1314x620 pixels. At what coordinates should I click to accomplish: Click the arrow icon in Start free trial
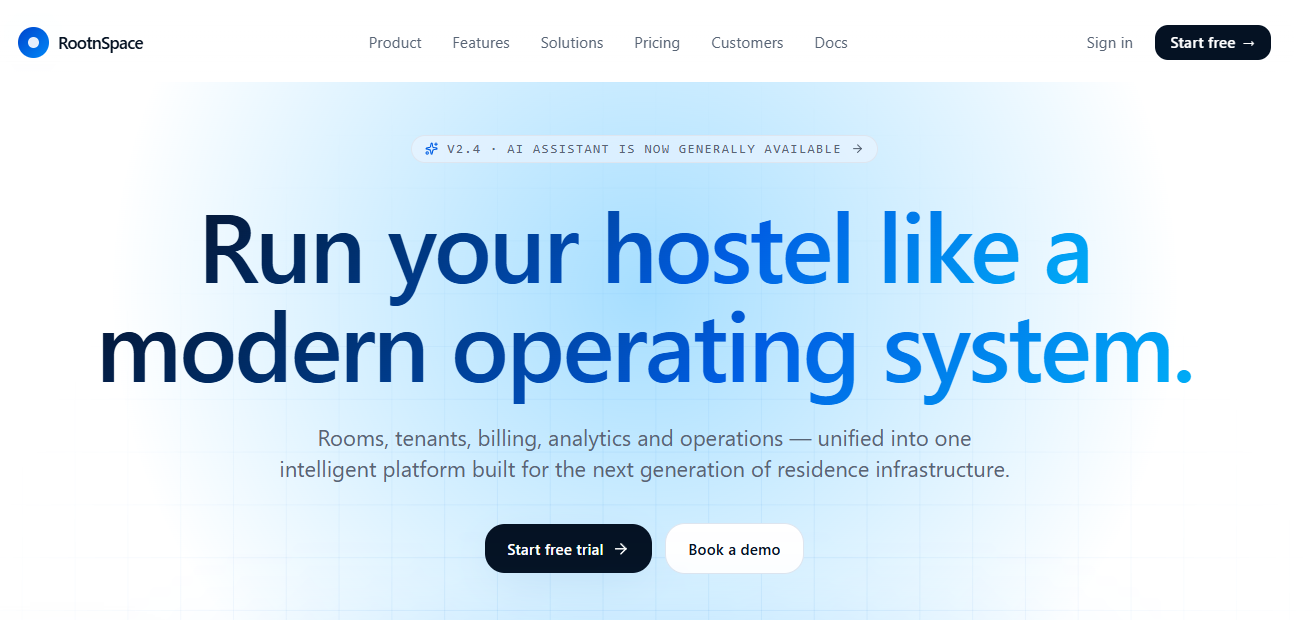coord(621,549)
